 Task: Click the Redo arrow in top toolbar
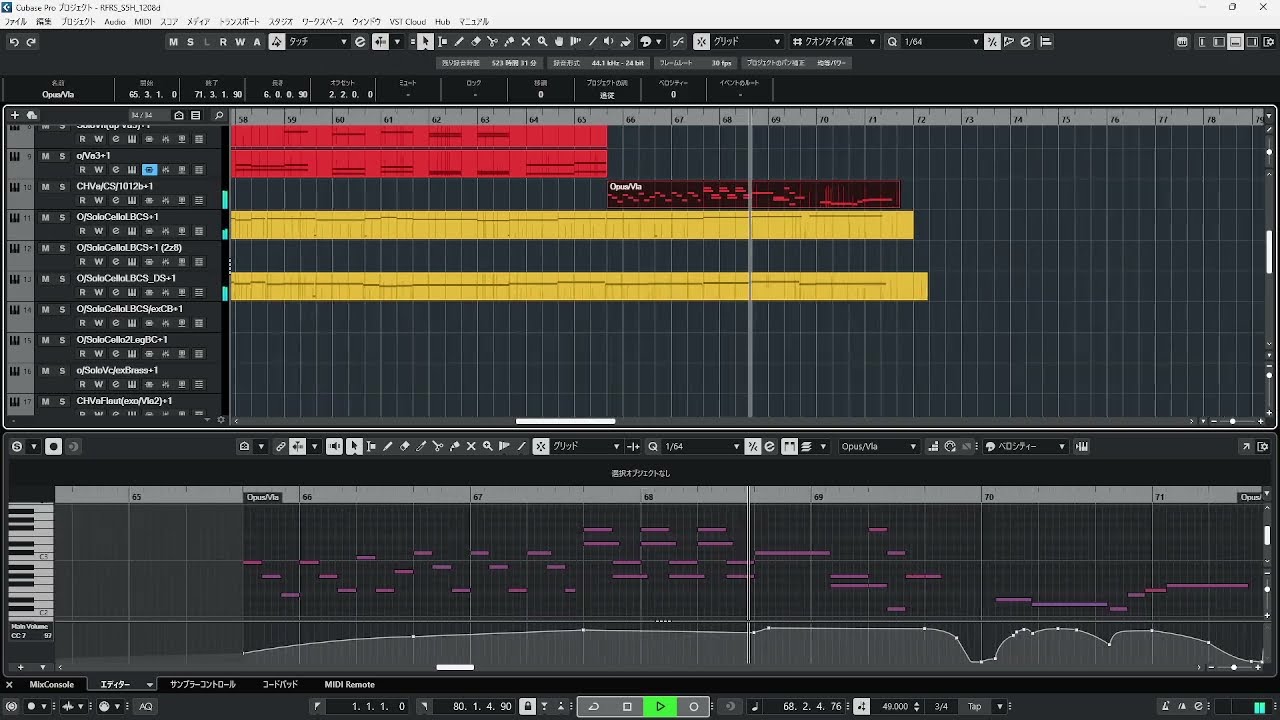tap(31, 42)
